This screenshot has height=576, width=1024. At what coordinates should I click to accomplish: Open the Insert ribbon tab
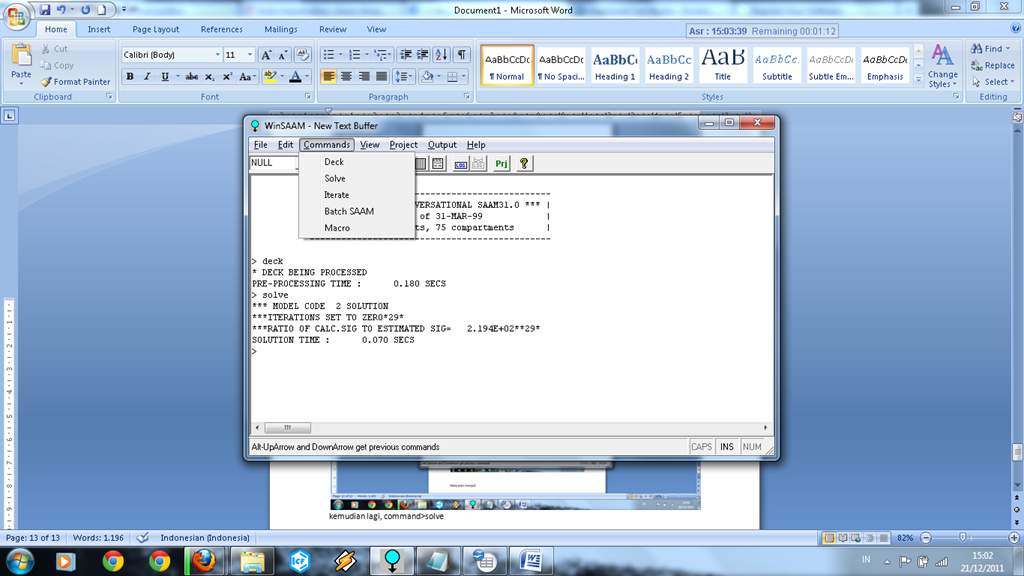99,29
